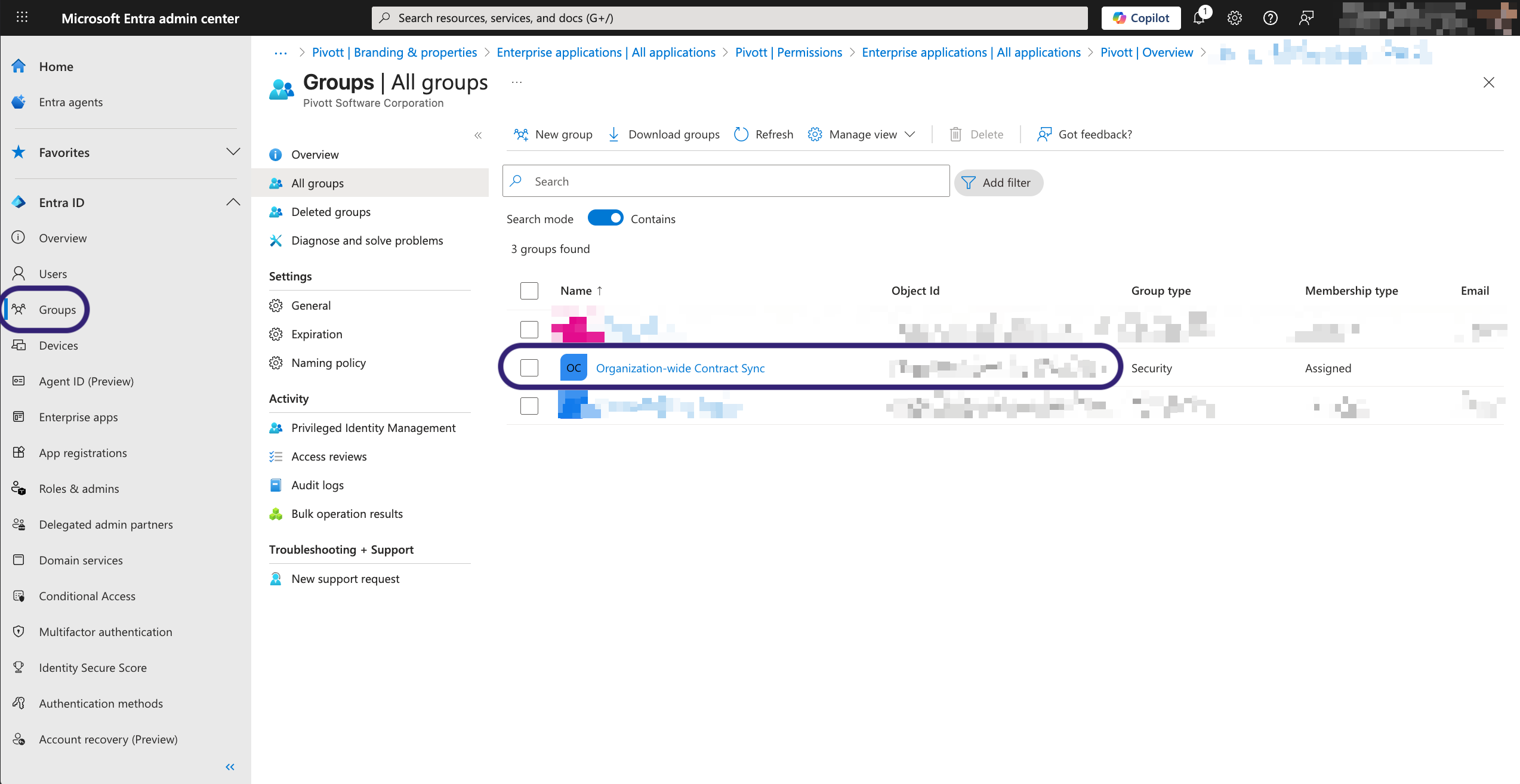This screenshot has width=1520, height=784.
Task: Tick the select-all checkbox in the header
Action: click(529, 291)
